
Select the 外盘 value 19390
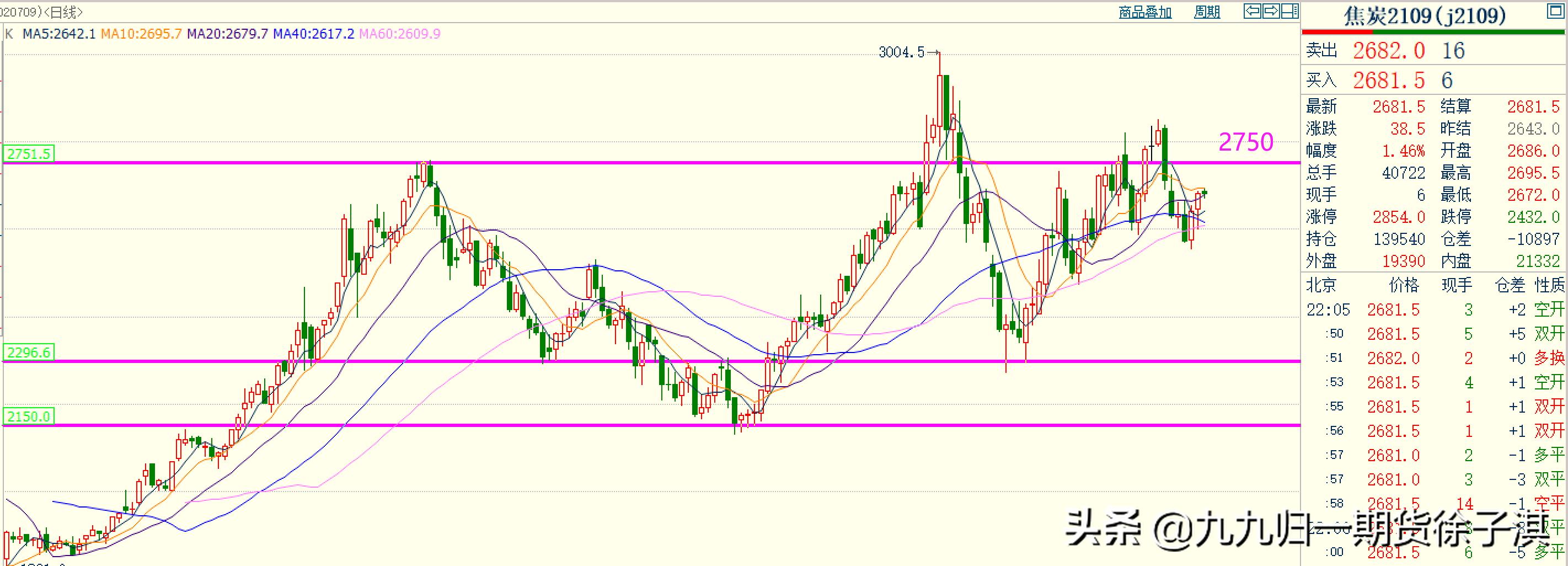coord(1404,261)
